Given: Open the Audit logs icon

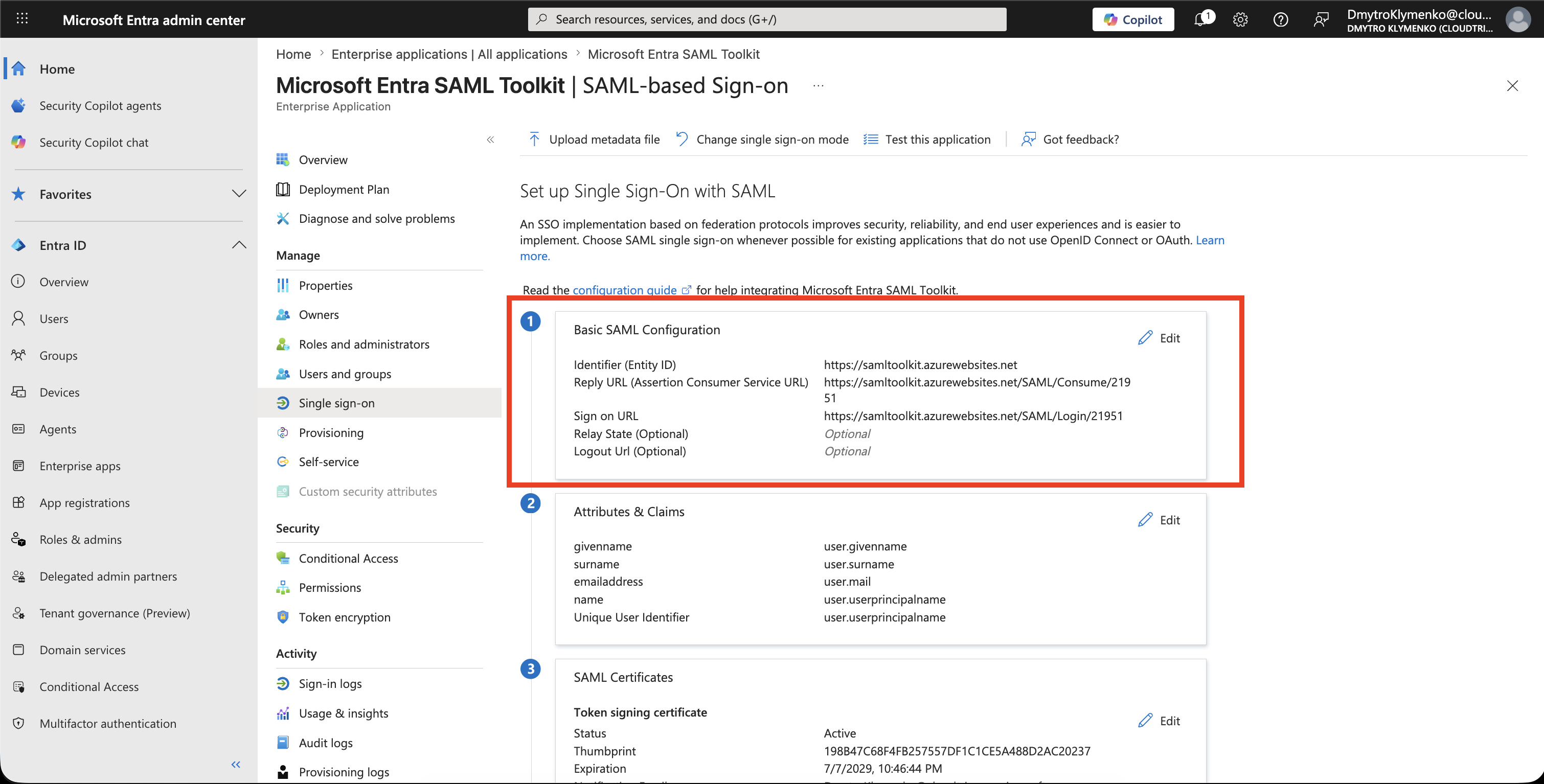Looking at the screenshot, I should [x=283, y=743].
